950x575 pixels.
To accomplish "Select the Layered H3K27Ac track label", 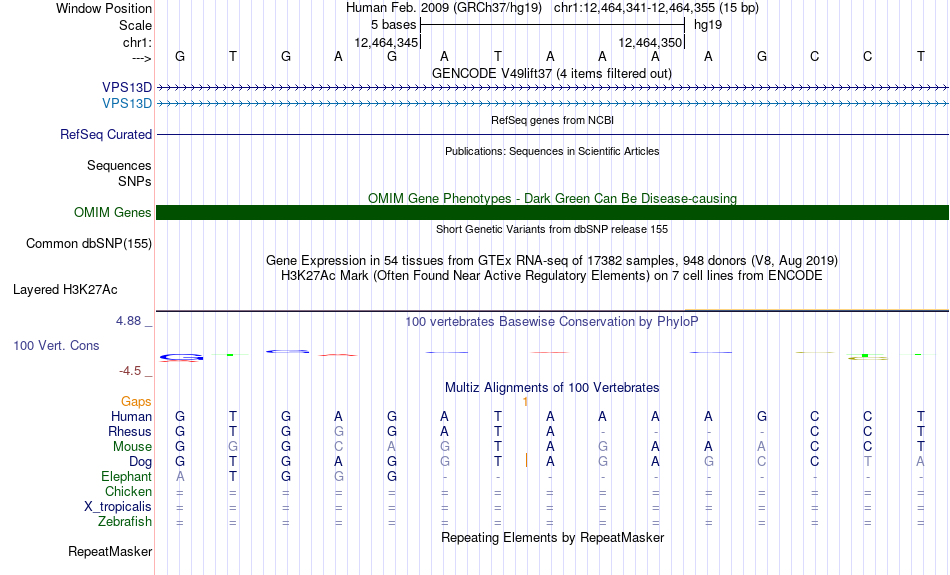I will (x=65, y=290).
